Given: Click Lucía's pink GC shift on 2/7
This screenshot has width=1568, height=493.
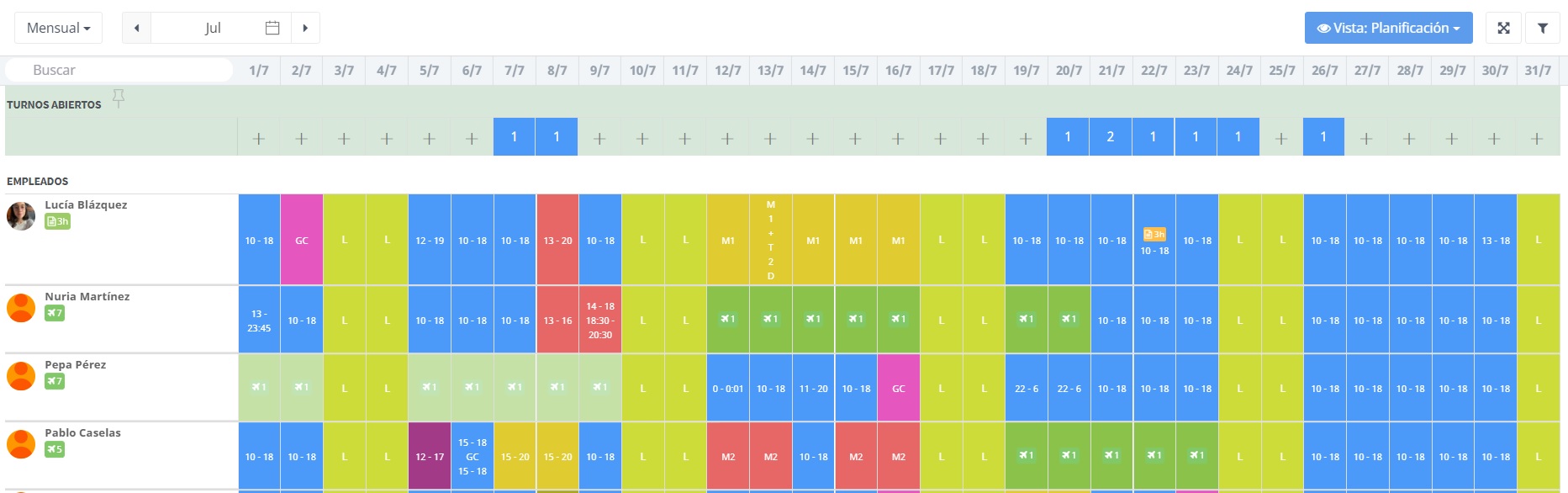Looking at the screenshot, I should point(302,240).
